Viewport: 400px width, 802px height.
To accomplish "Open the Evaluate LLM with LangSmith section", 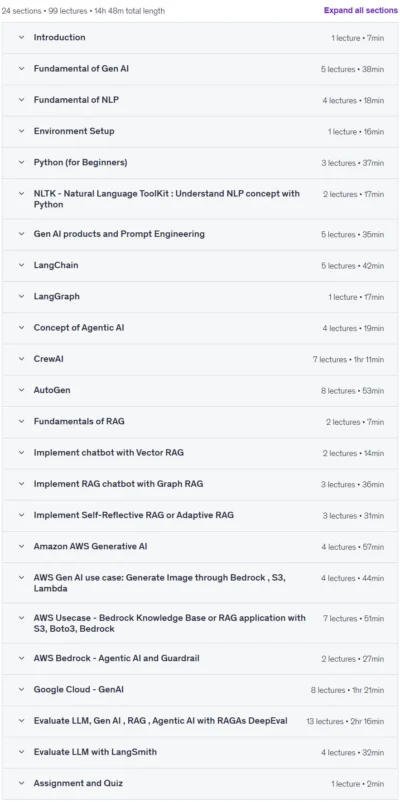I will point(200,752).
